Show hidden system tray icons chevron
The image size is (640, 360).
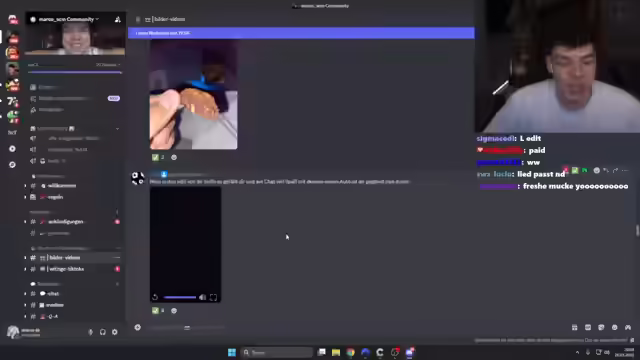577,352
